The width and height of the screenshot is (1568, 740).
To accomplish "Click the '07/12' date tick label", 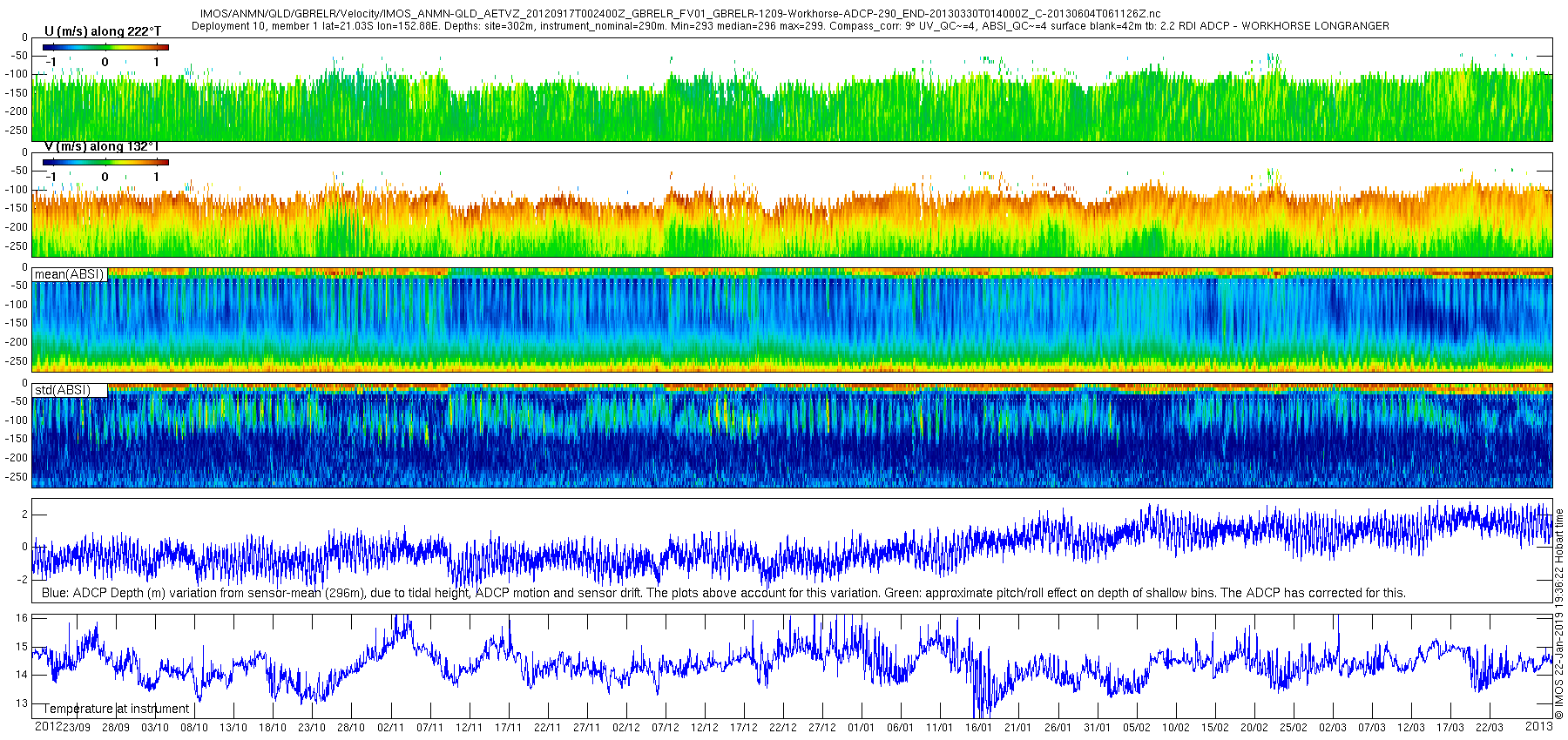I will (x=665, y=728).
